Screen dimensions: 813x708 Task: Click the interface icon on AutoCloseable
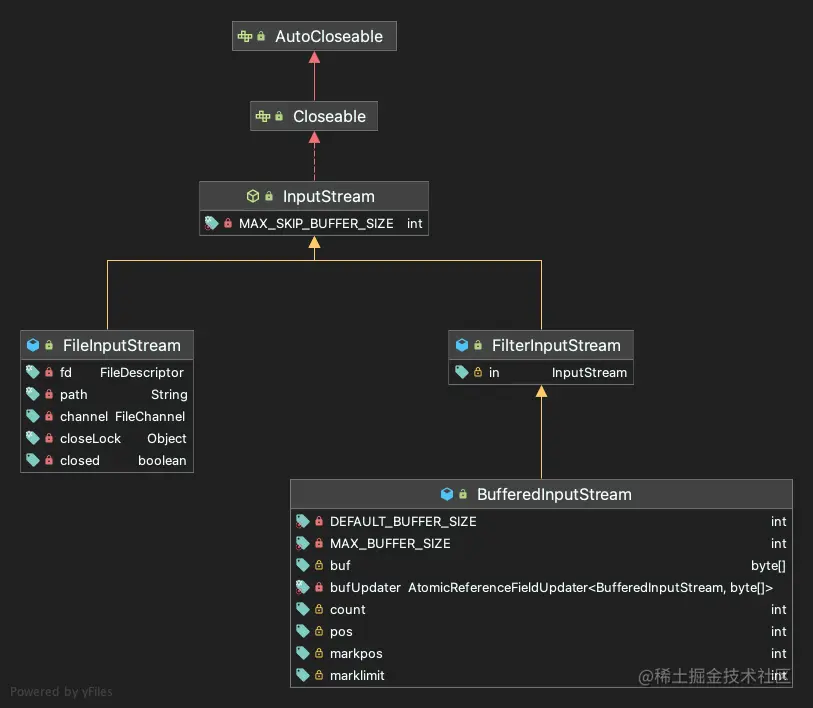point(245,36)
